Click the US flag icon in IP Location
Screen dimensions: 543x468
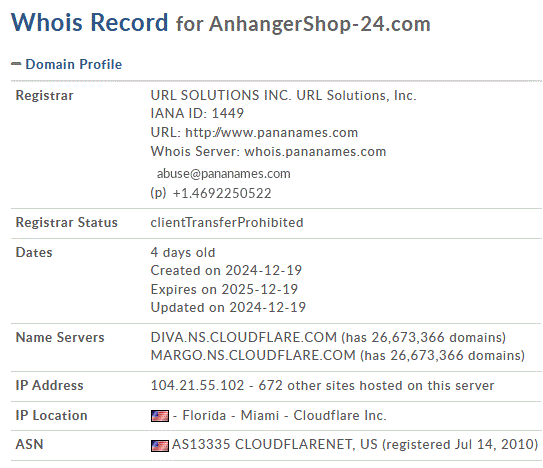[x=160, y=416]
